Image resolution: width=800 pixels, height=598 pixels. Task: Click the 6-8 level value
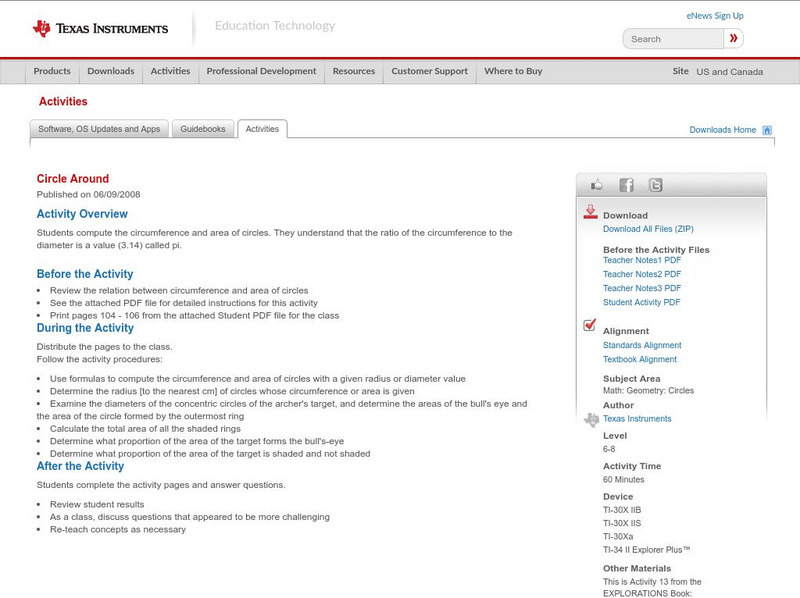pyautogui.click(x=609, y=450)
